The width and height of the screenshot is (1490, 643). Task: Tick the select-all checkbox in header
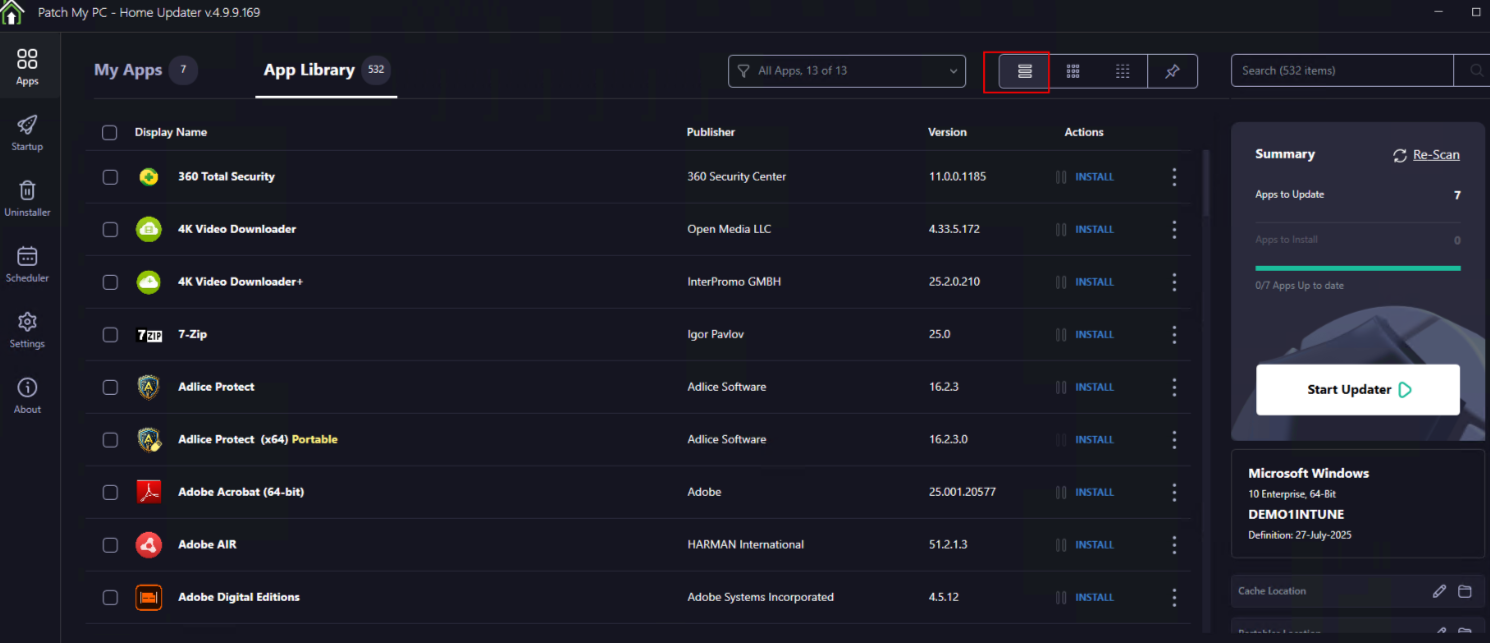coord(110,132)
